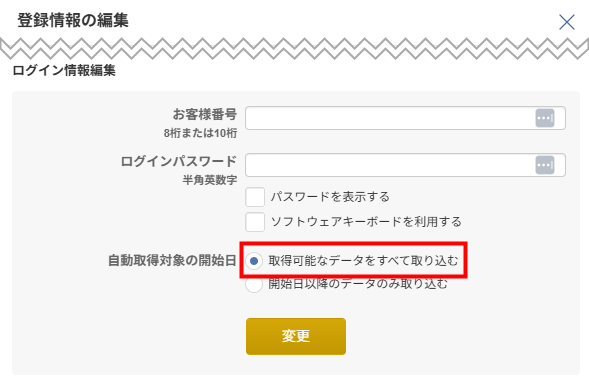Image resolution: width=589 pixels, height=381 pixels.
Task: Click the 登録情報の編集 dialog title
Action: 73,20
